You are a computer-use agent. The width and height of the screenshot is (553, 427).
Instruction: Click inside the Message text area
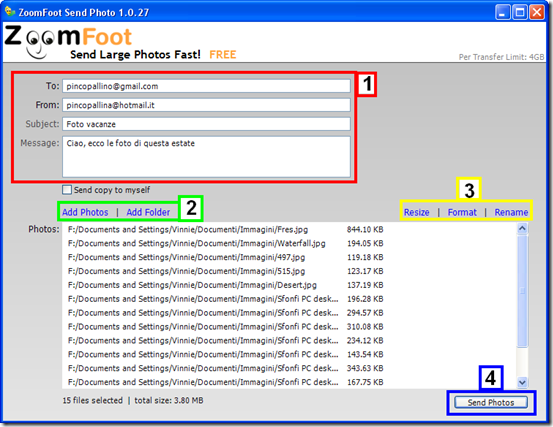click(x=206, y=157)
